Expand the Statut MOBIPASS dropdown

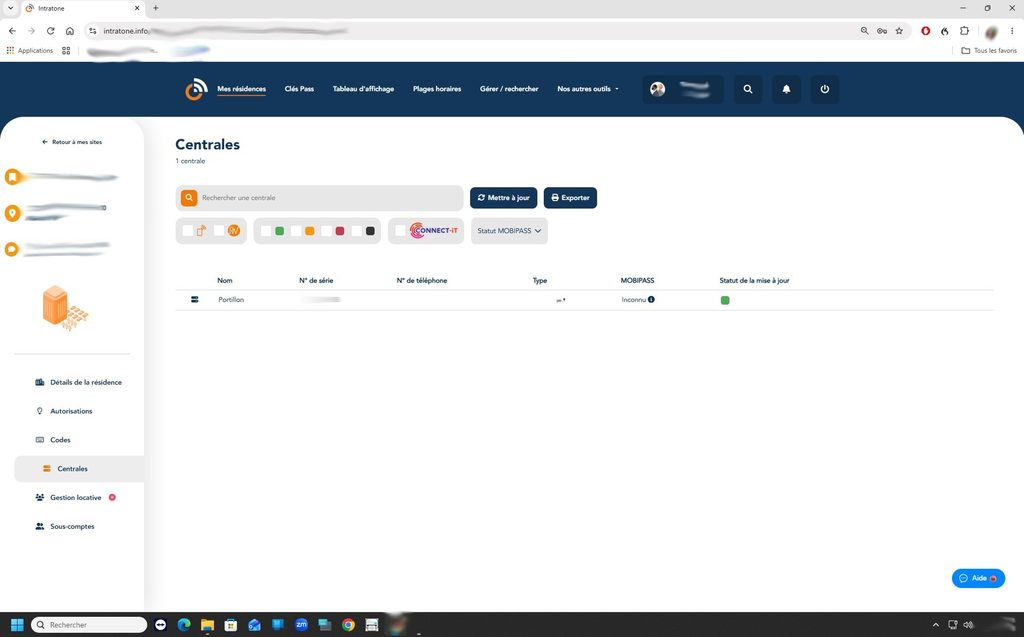[x=509, y=231]
